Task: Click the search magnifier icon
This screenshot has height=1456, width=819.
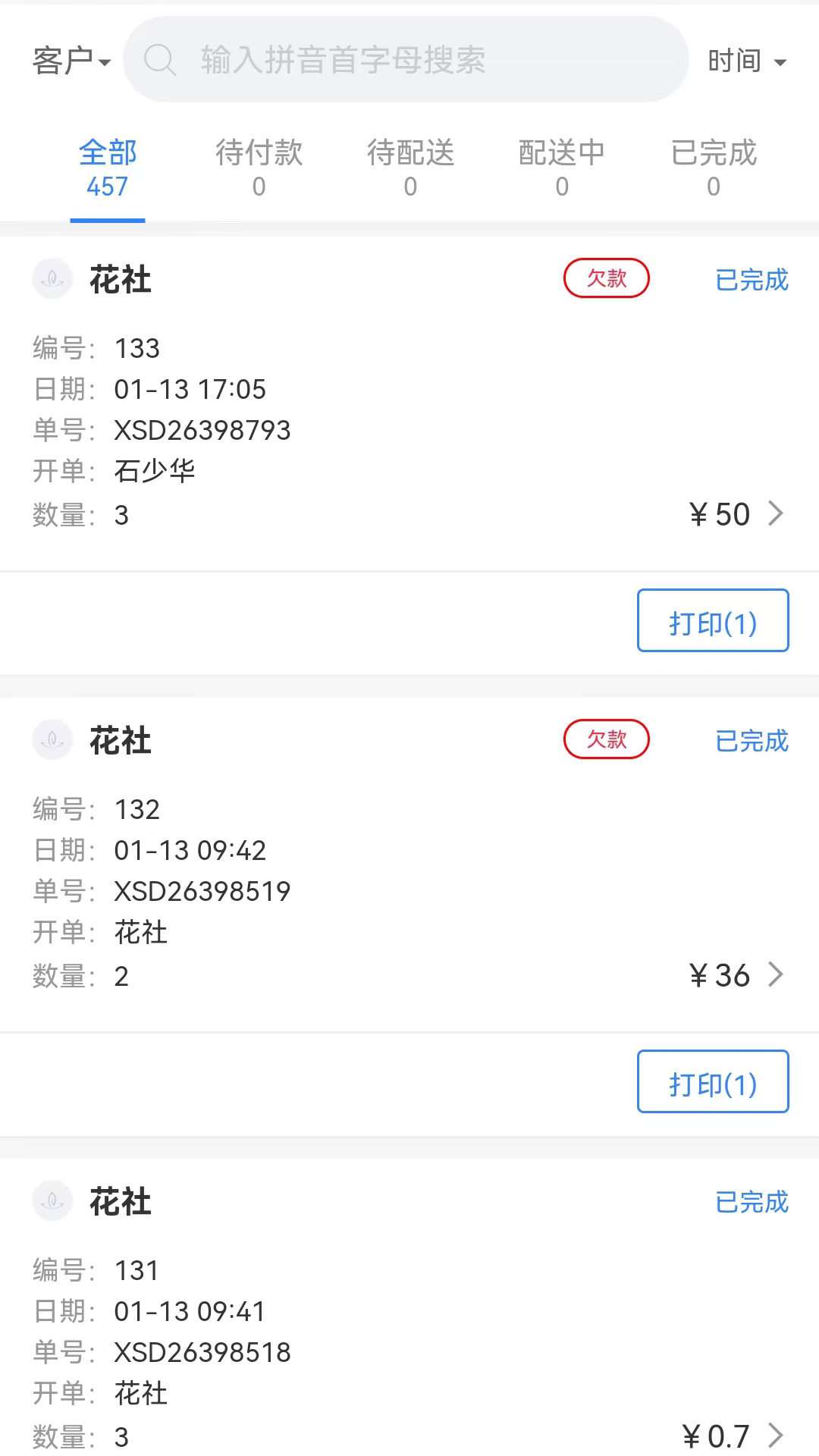Action: click(160, 60)
